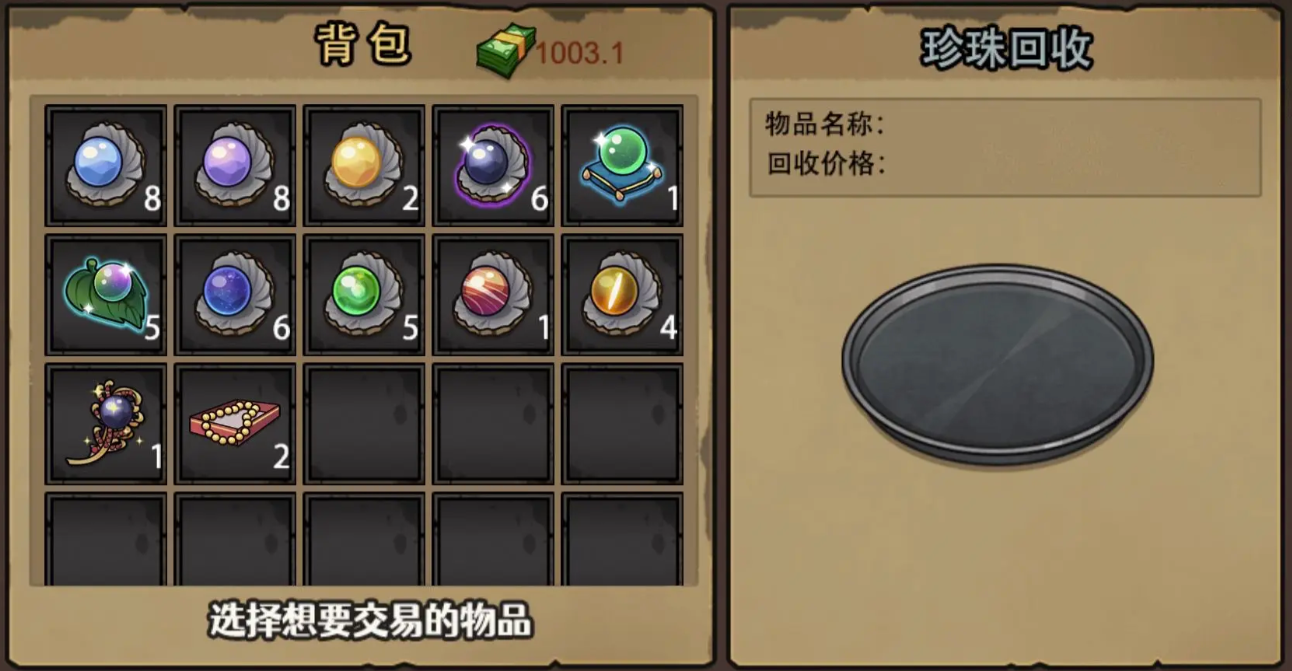This screenshot has height=671, width=1292.
Task: Click the 背包 backpack title
Action: click(364, 45)
